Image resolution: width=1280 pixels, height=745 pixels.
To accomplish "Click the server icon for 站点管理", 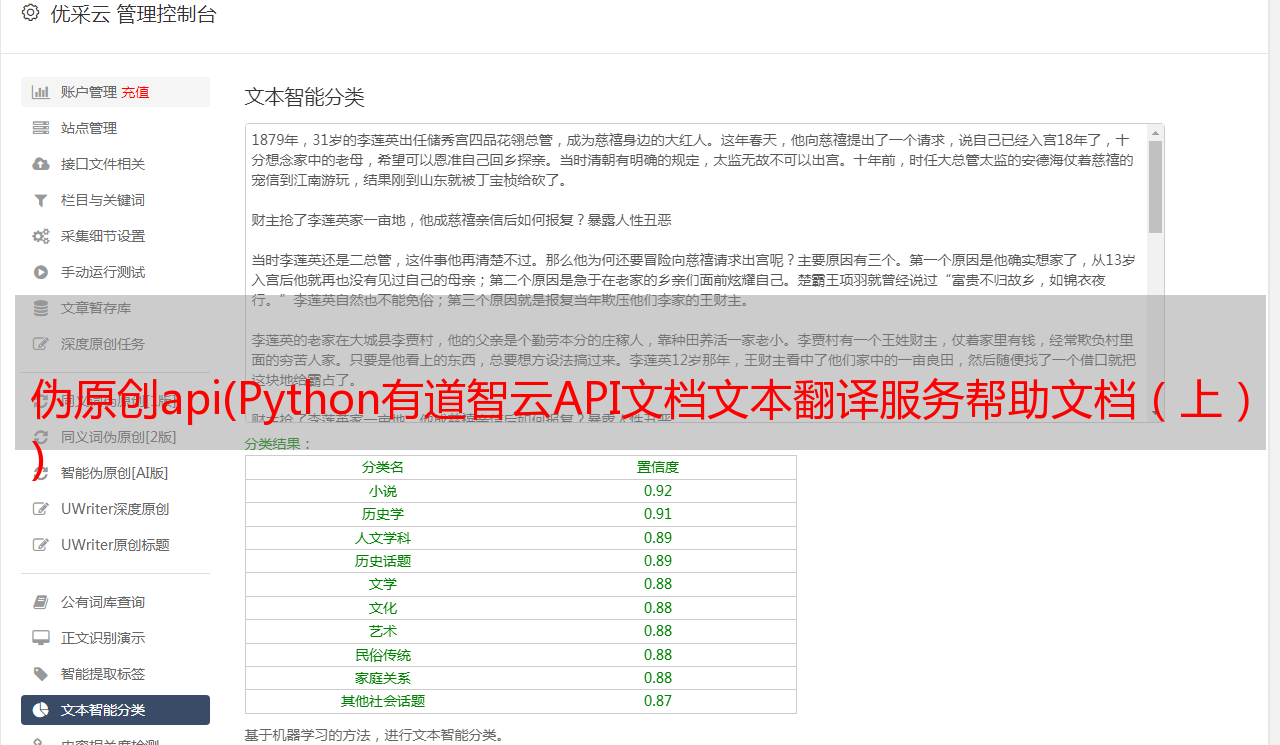I will [x=41, y=128].
